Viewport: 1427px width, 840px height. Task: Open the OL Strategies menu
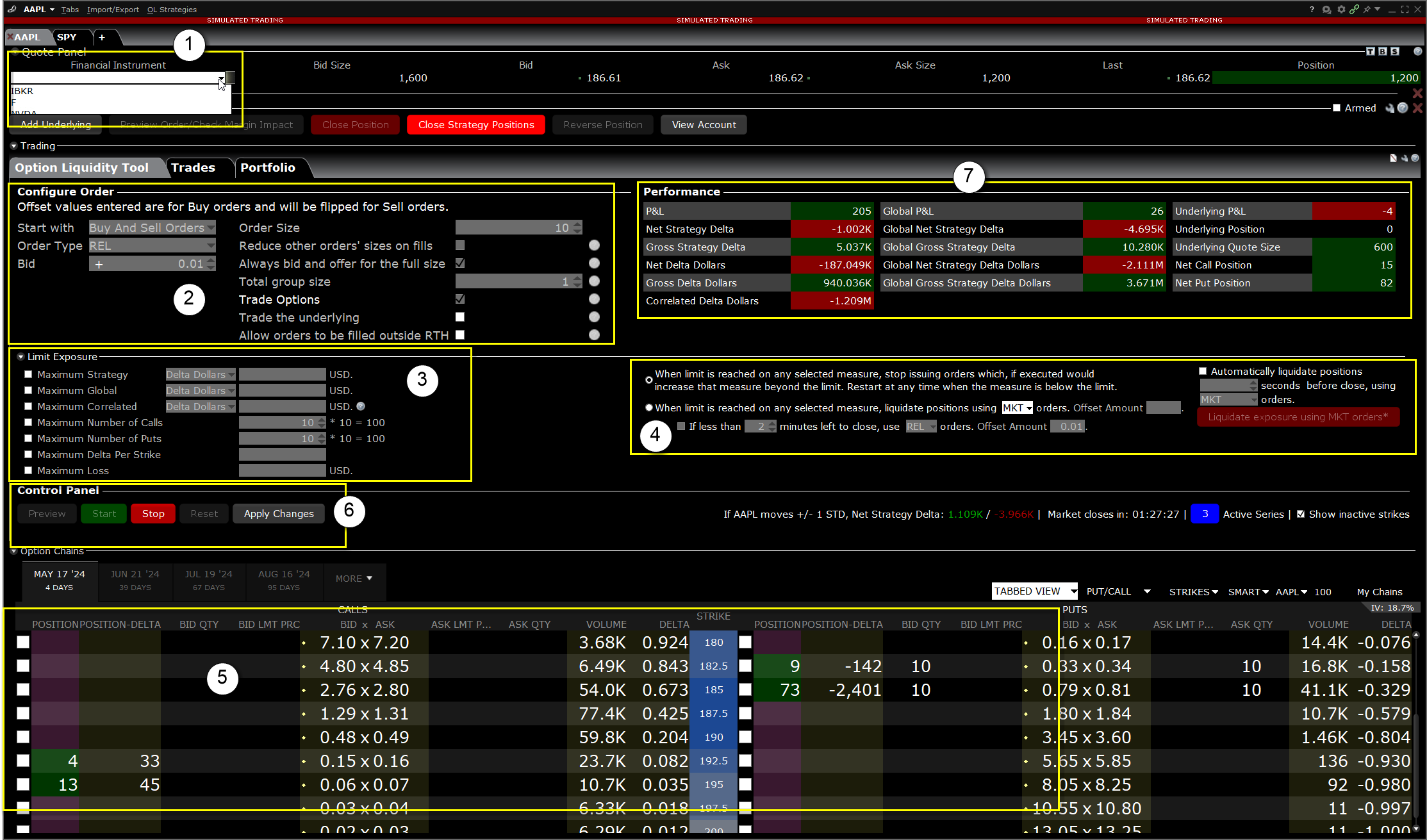tap(172, 10)
